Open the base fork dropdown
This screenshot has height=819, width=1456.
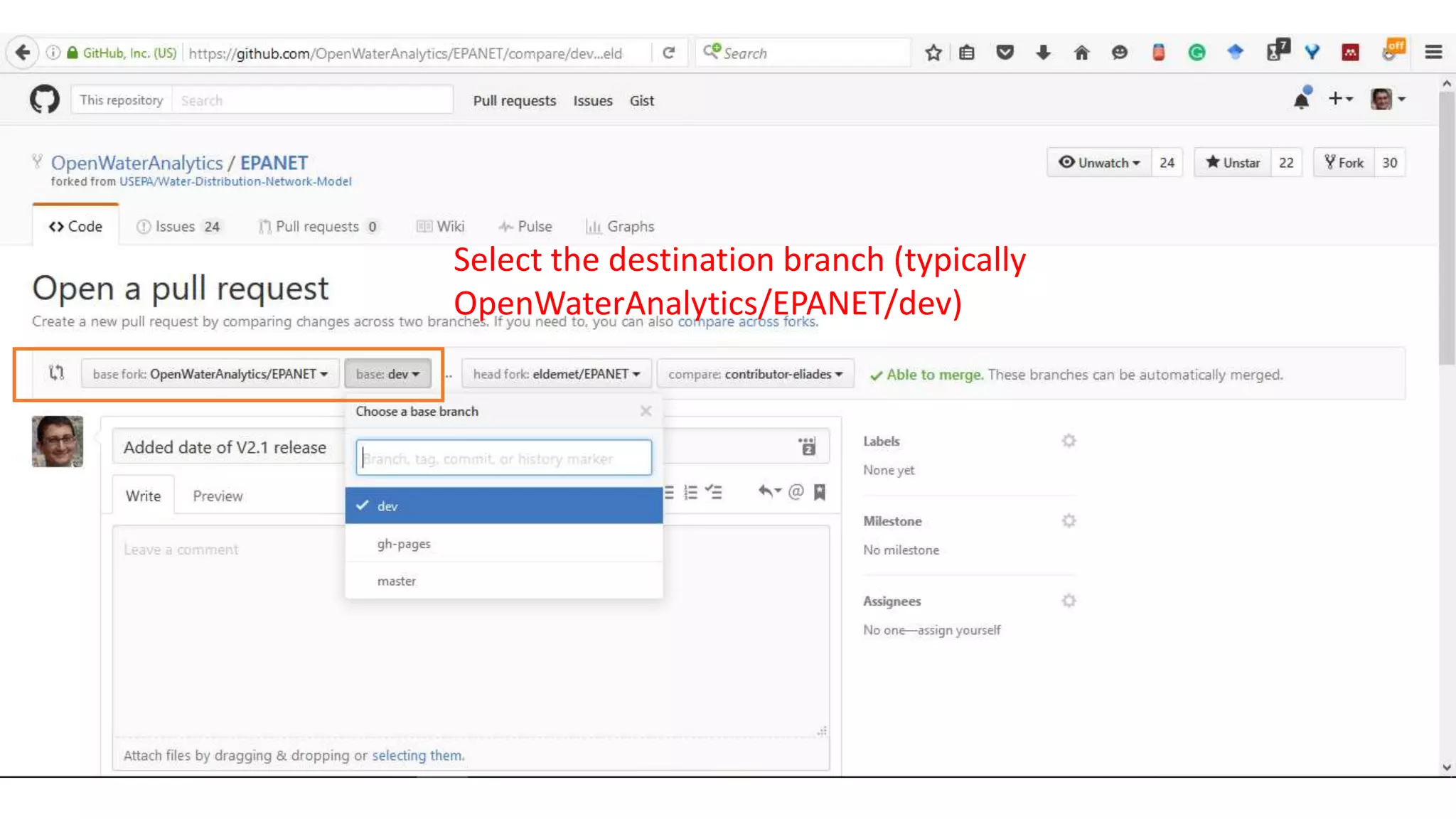coord(210,374)
